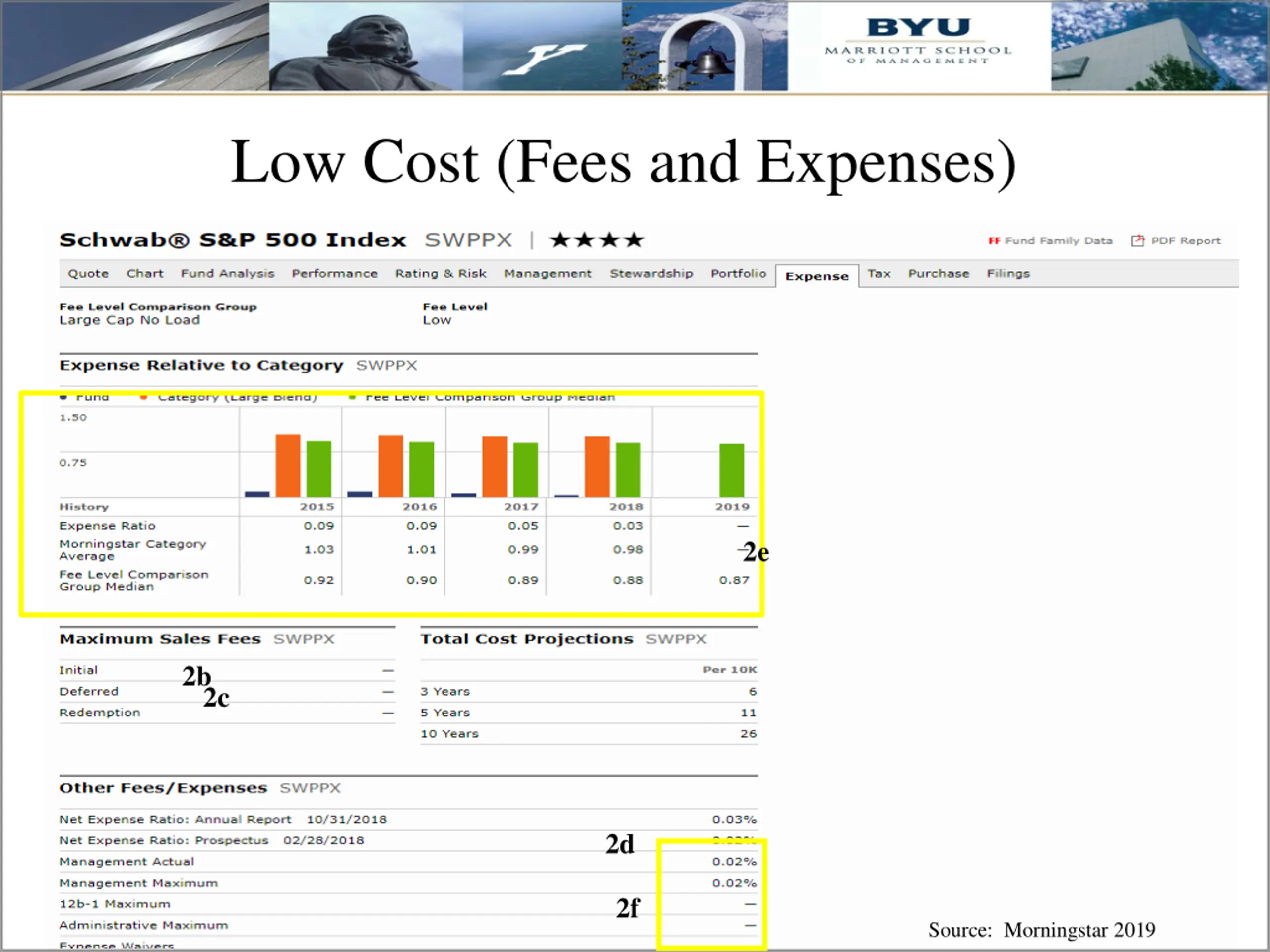Click the Management Actual row
The width and height of the screenshot is (1270, 952).
[x=408, y=862]
